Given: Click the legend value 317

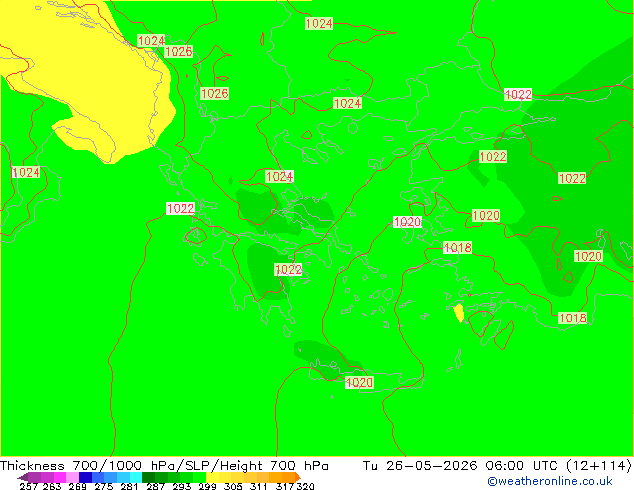Looking at the screenshot, I should (x=285, y=486).
